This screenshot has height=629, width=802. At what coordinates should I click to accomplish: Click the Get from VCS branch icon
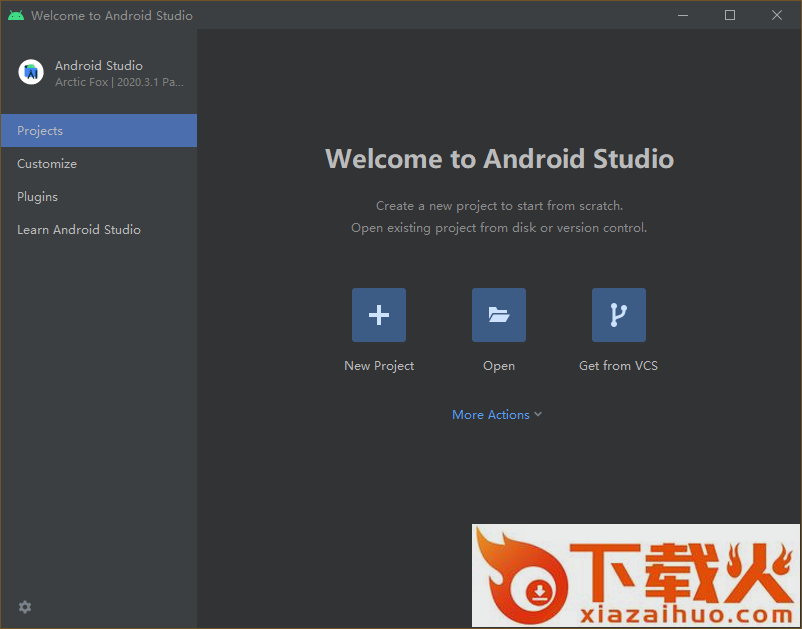click(618, 315)
